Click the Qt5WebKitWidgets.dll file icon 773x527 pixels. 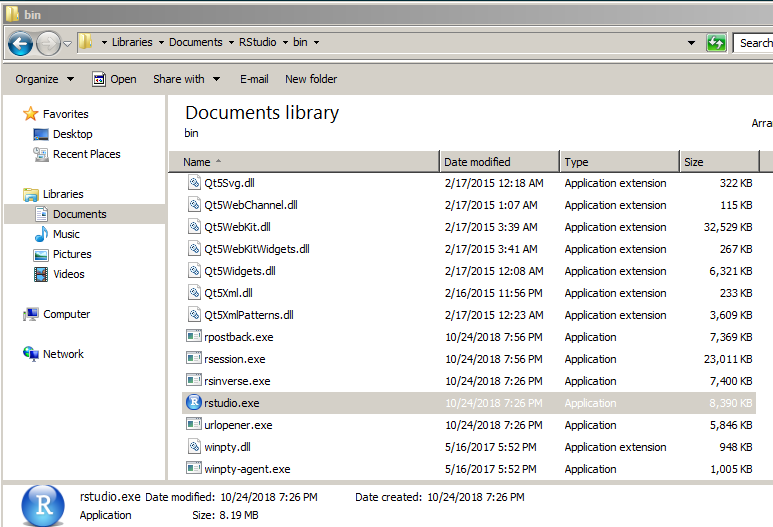[194, 248]
